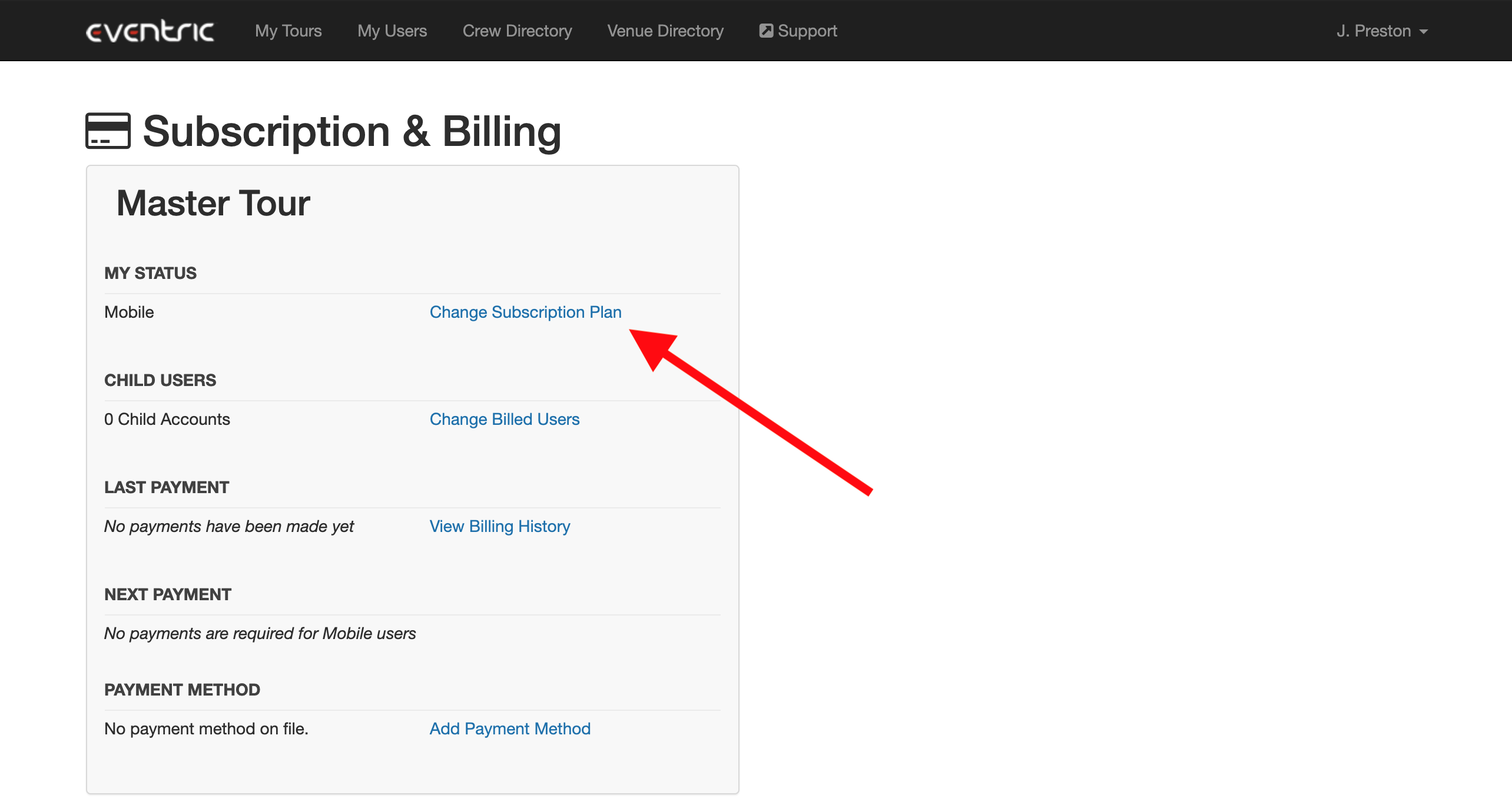Image resolution: width=1512 pixels, height=805 pixels.
Task: Click the credit card billing icon
Action: (108, 131)
